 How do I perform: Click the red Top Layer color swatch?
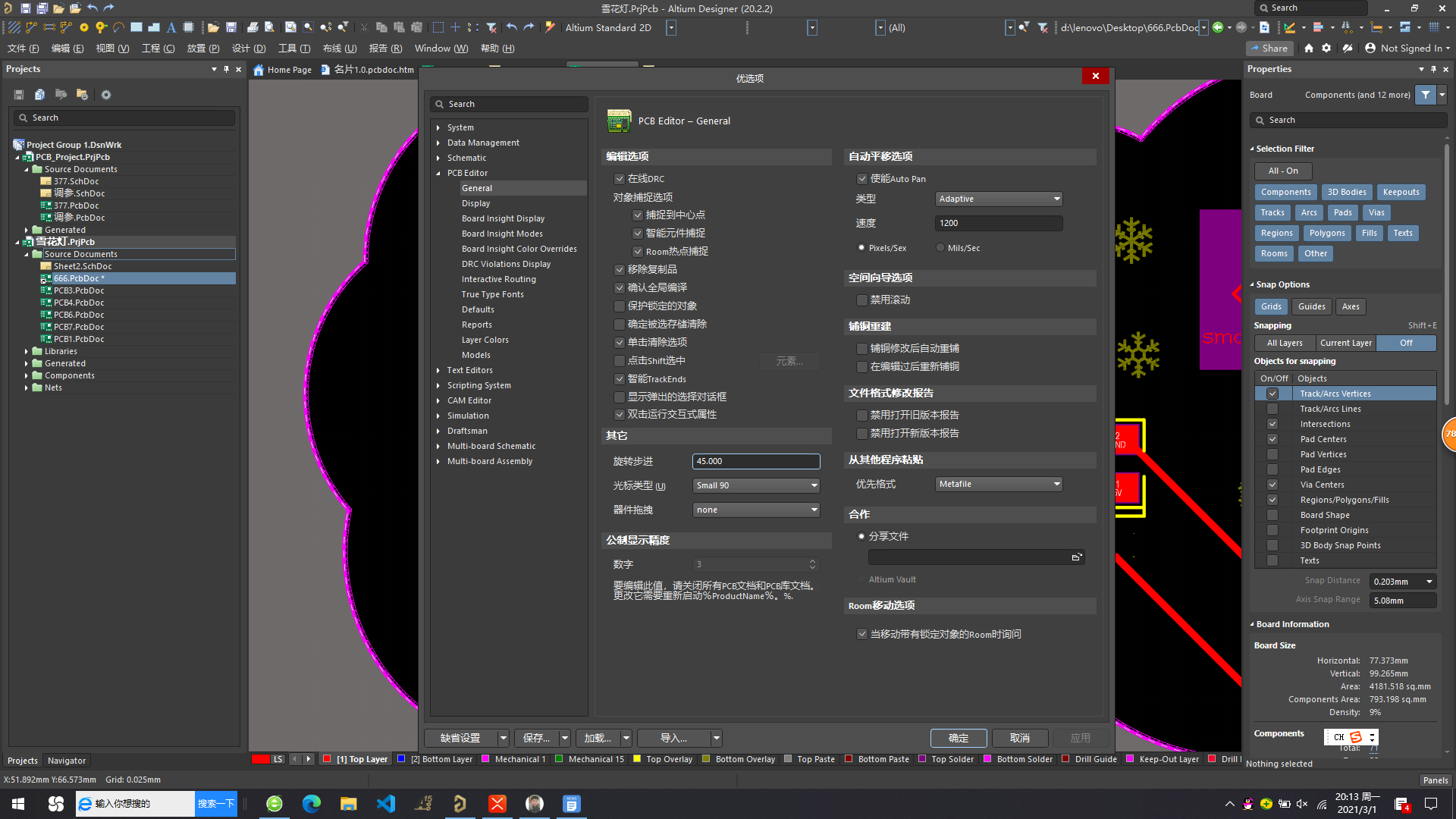click(327, 759)
